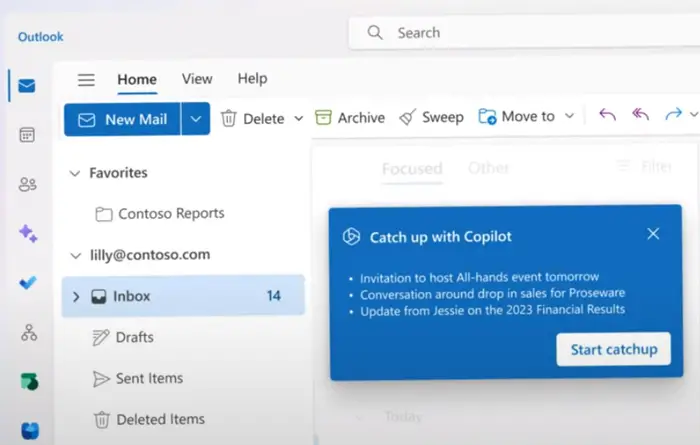Click 'Invitation to host All-hands event tomorrow'
700x445 pixels.
coord(479,277)
